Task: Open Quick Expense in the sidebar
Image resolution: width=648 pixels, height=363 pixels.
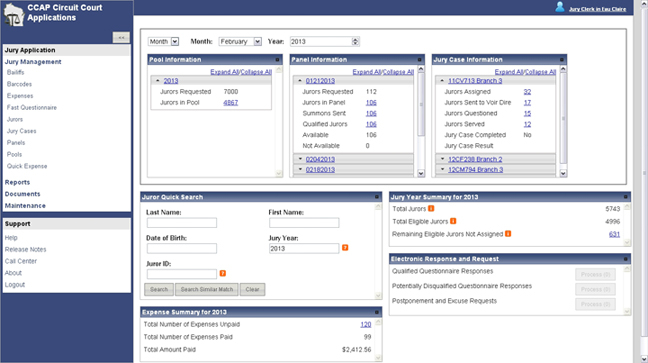Action: click(27, 166)
